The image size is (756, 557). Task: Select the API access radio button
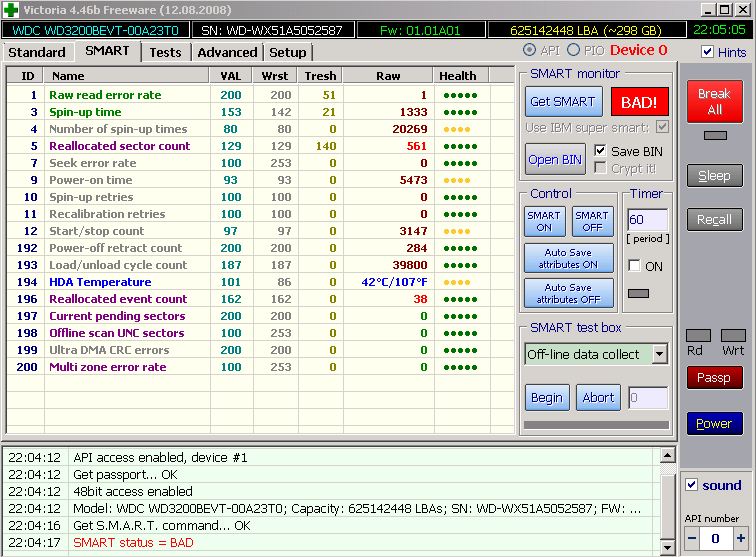click(x=529, y=50)
